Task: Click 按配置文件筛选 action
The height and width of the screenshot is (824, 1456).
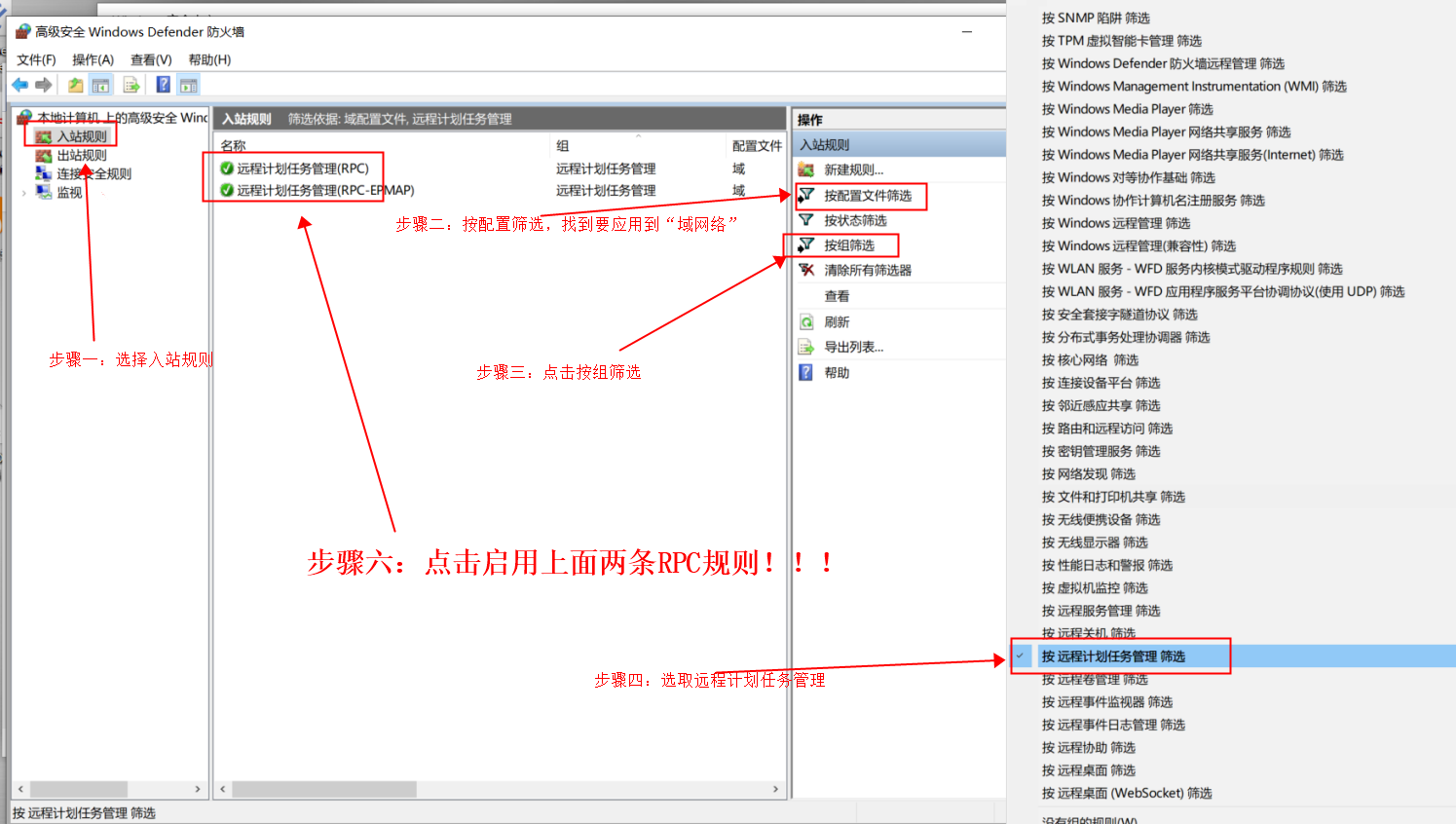Action: point(868,195)
